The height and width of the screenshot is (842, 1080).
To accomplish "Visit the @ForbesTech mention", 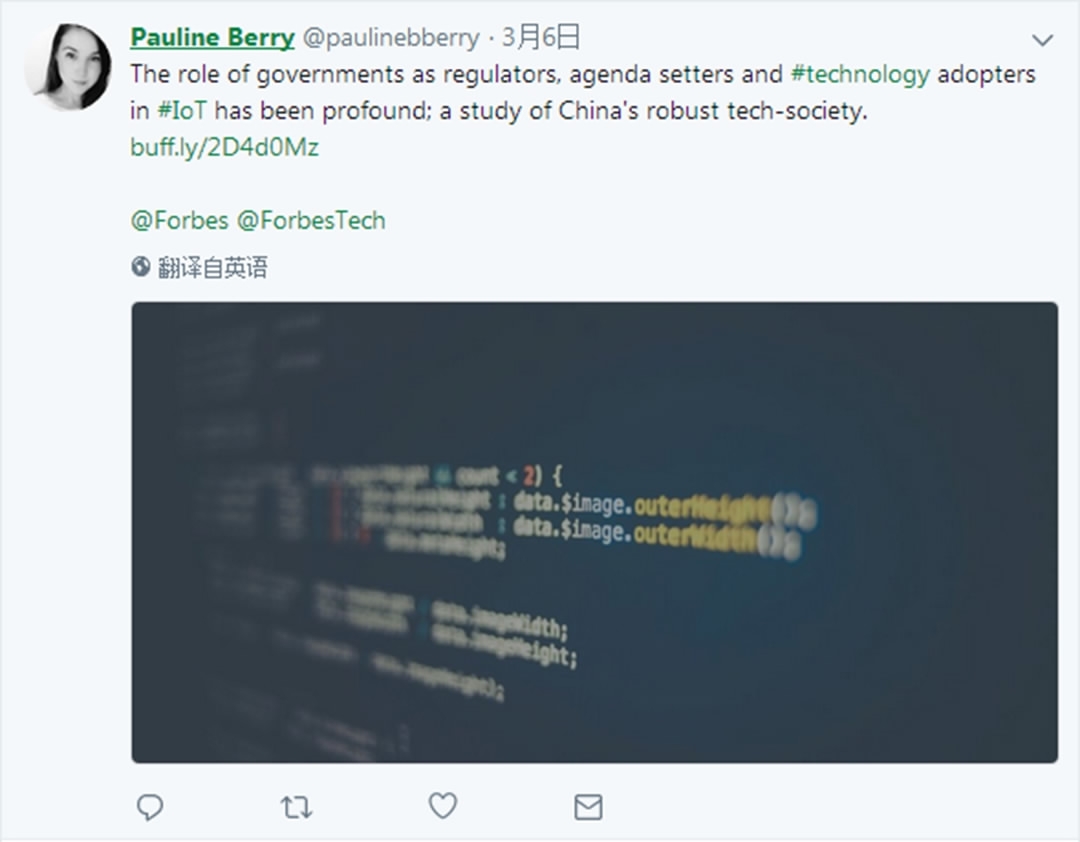I will tap(311, 220).
